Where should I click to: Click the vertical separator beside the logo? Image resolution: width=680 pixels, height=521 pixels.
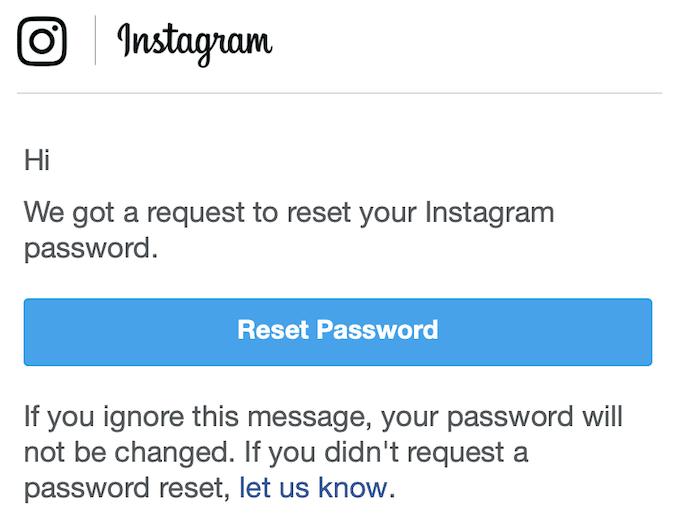click(95, 41)
